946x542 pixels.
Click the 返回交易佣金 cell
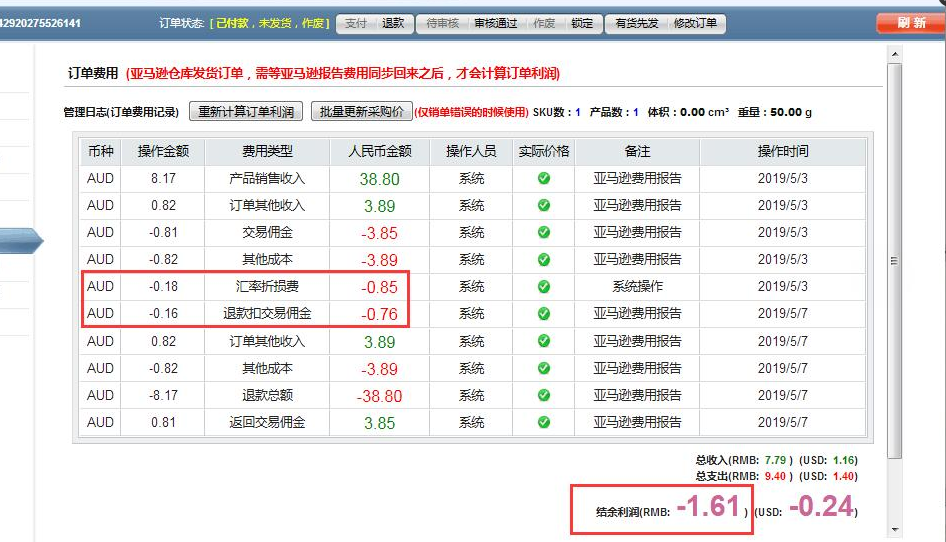(x=267, y=422)
